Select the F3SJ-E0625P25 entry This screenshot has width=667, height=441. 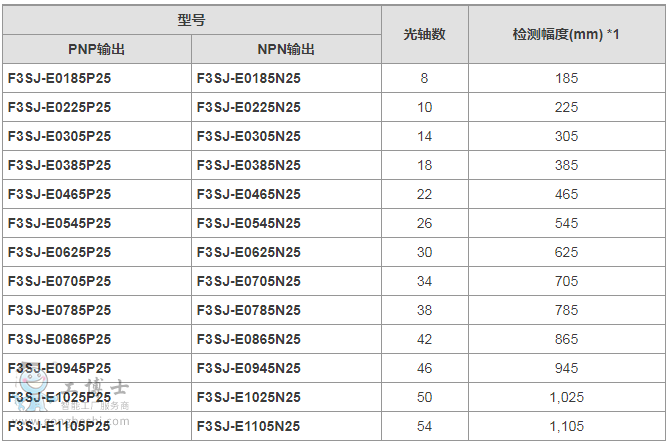coord(59,252)
